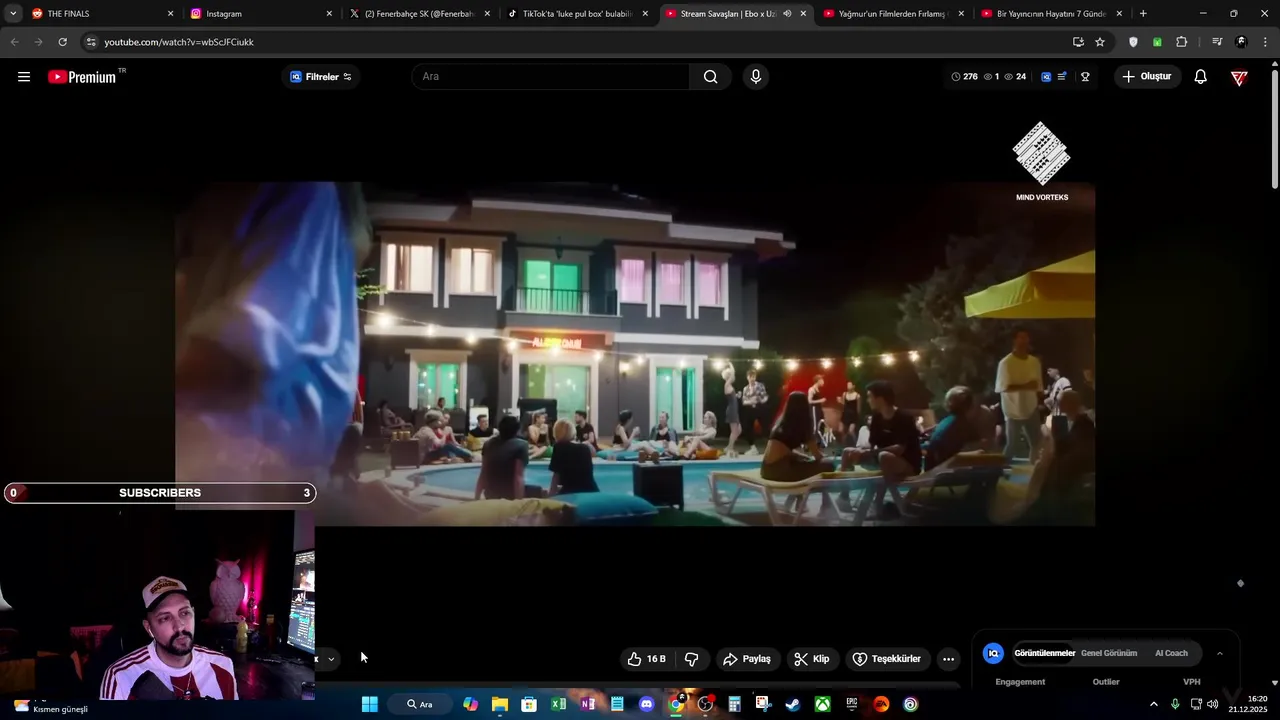Image resolution: width=1280 pixels, height=720 pixels.
Task: Open the channel avatar account menu
Action: tap(1239, 77)
